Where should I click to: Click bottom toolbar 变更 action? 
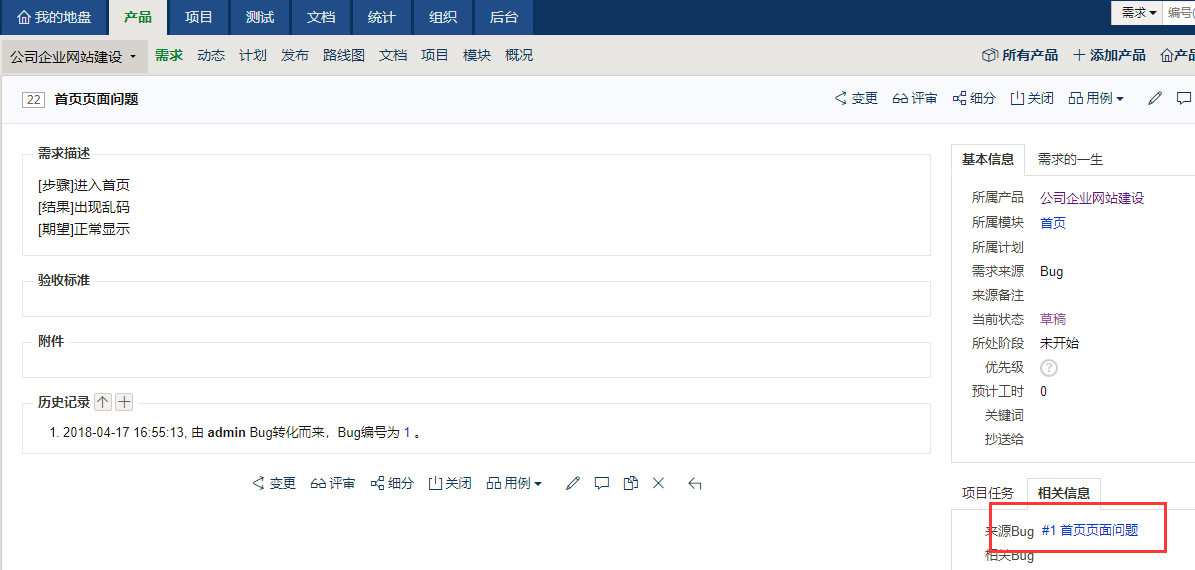click(x=274, y=483)
